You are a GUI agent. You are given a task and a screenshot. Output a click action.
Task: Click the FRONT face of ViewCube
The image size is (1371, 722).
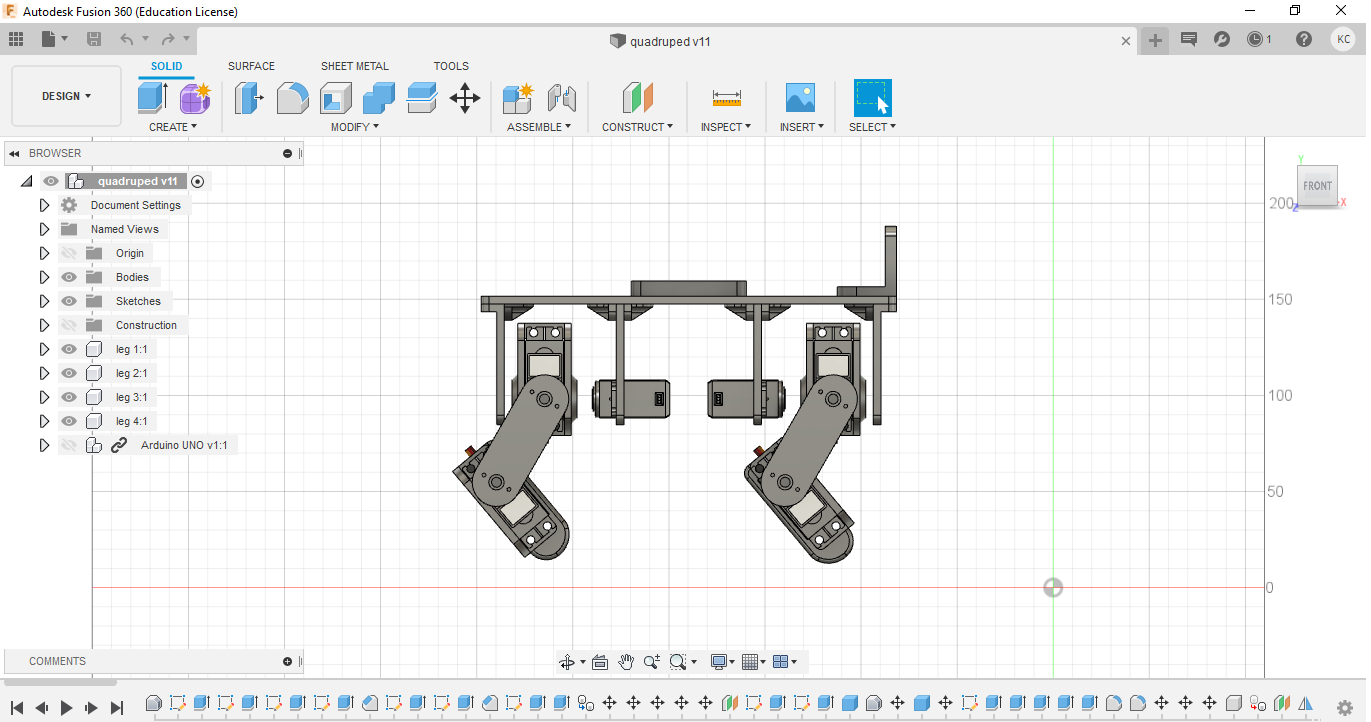(x=1317, y=186)
